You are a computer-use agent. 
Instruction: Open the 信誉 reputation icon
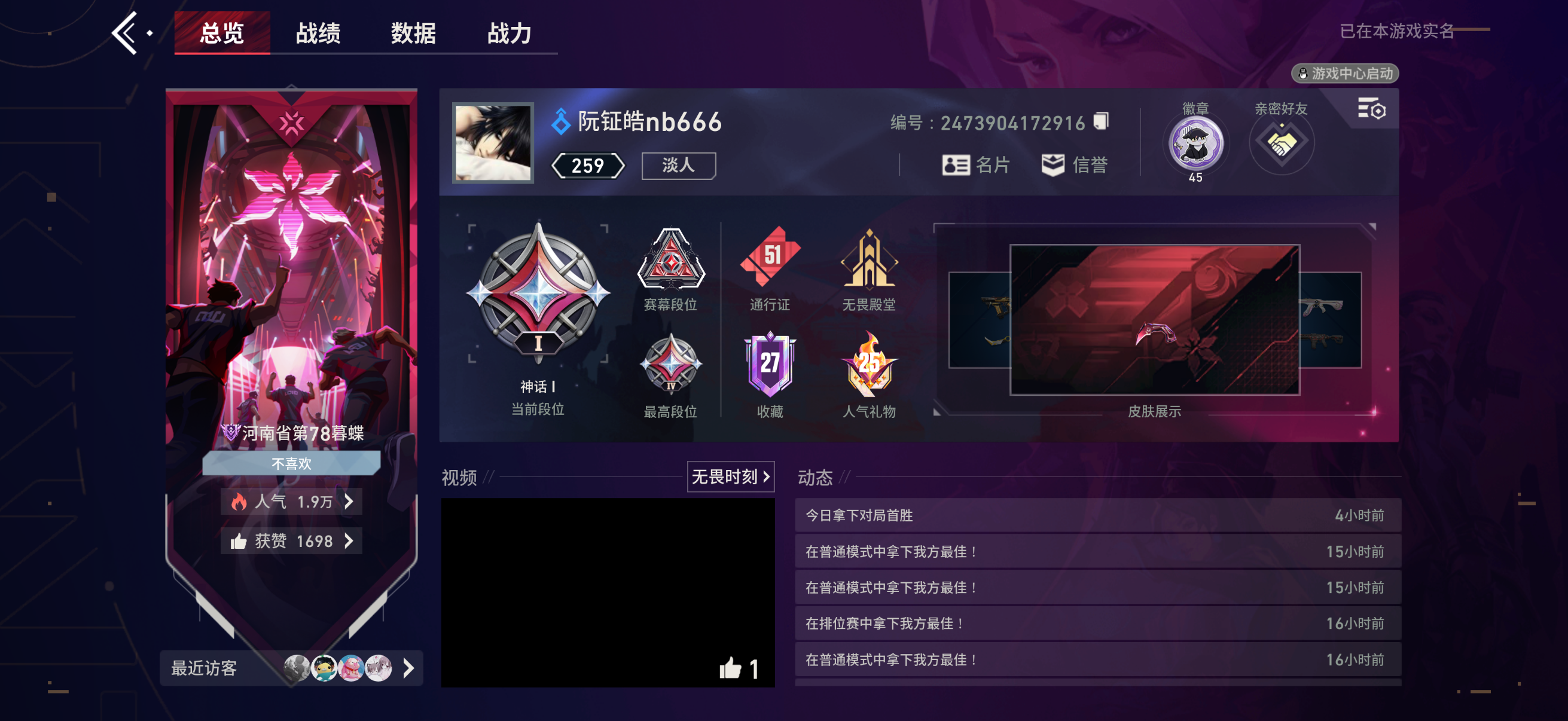click(1053, 165)
